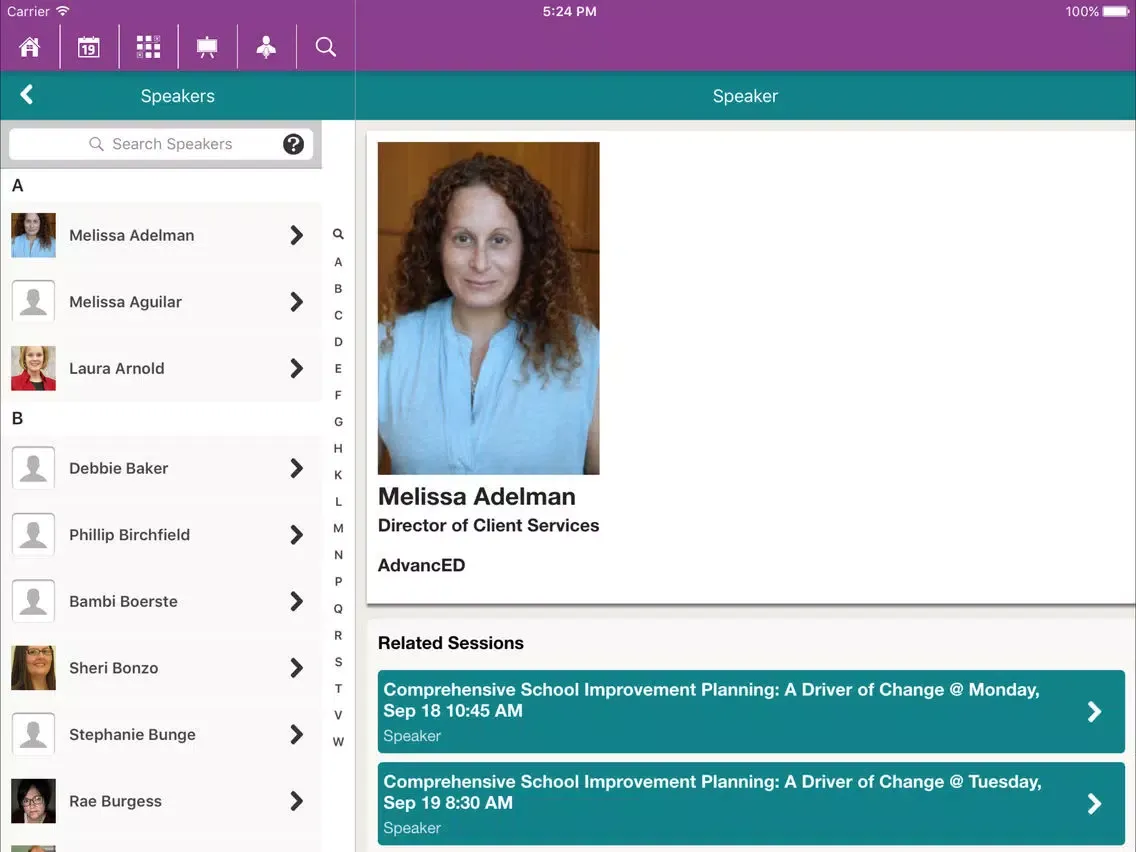This screenshot has height=852, width=1136.
Task: Tap the chevron on the Tuesday session card
Action: click(1095, 803)
